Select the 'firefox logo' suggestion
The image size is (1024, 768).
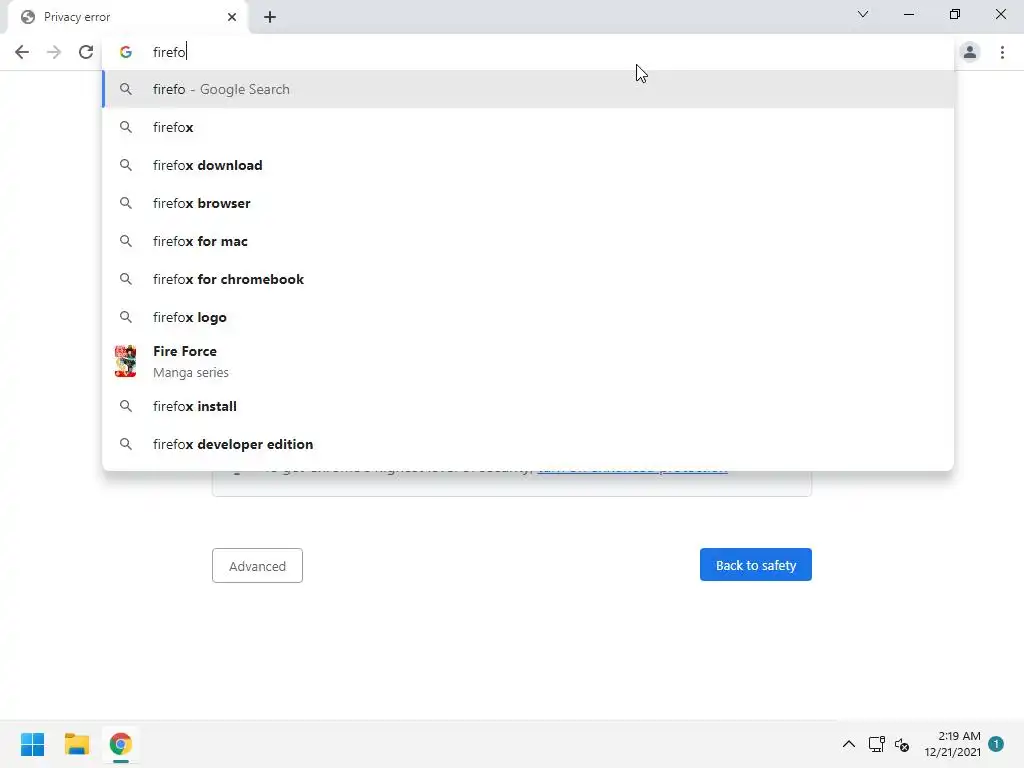click(528, 317)
